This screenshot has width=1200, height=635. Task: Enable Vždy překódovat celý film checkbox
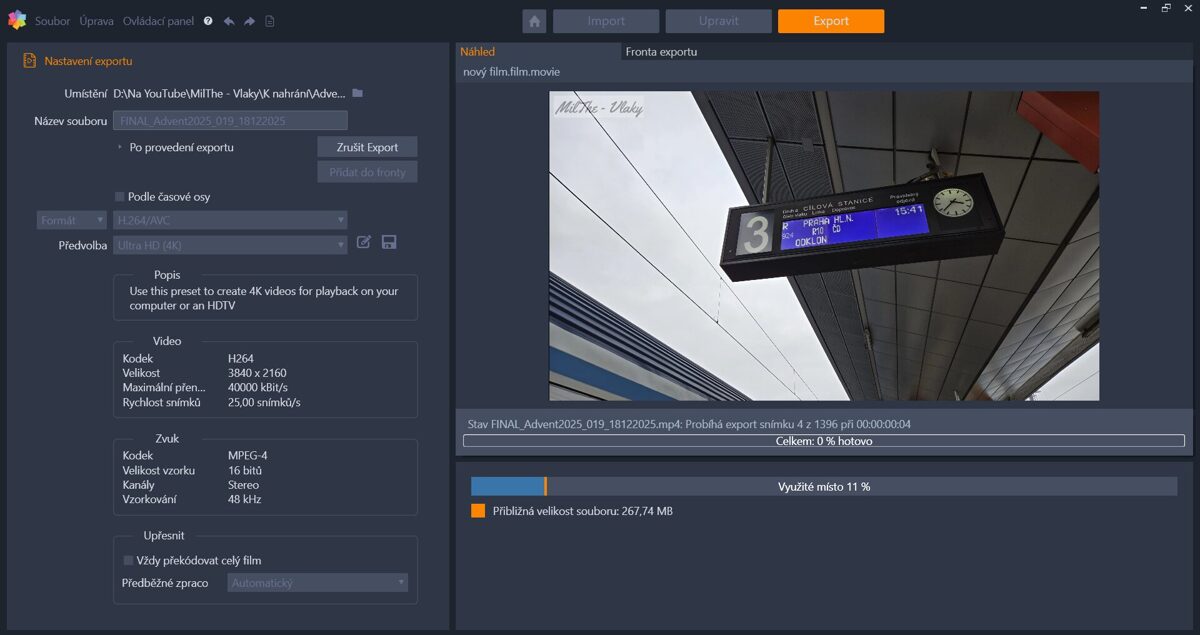pyautogui.click(x=128, y=561)
